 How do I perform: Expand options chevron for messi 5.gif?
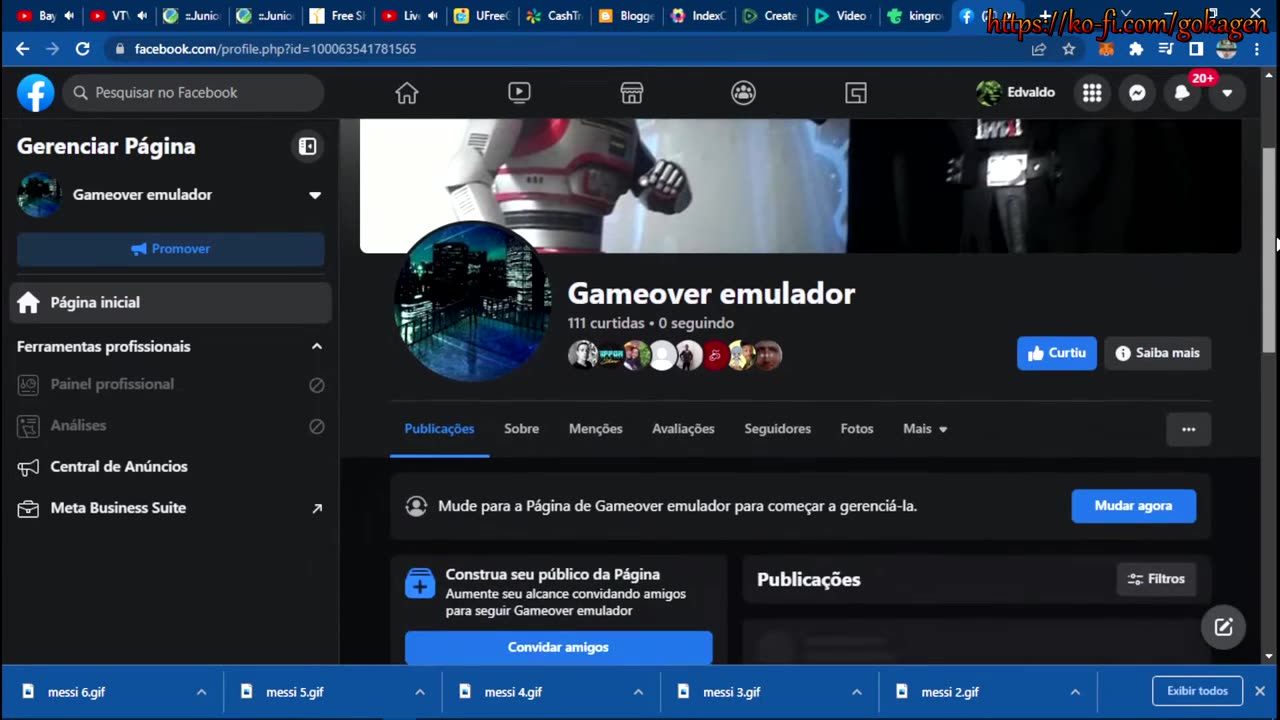[420, 692]
